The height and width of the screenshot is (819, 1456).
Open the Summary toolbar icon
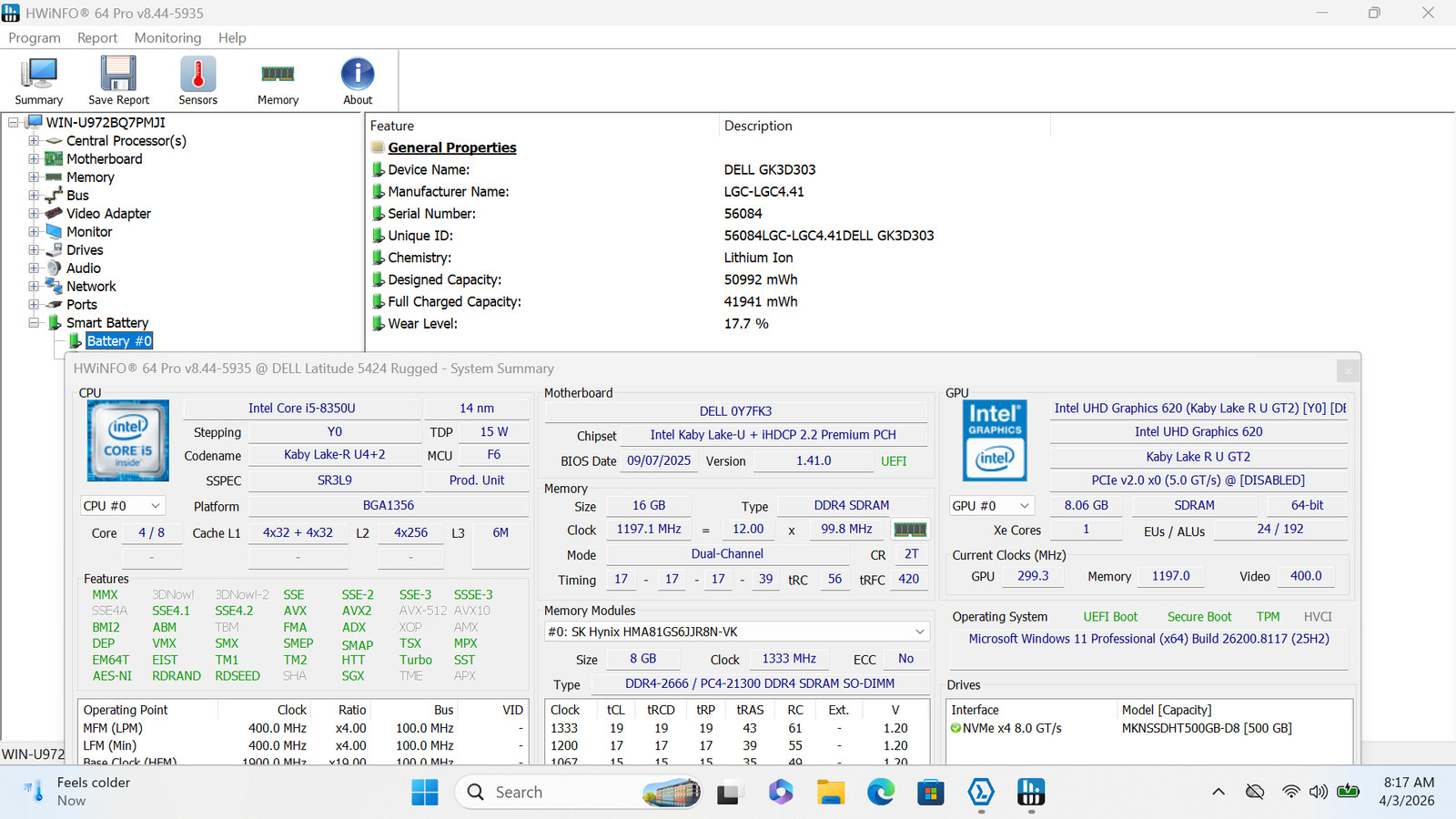38,81
